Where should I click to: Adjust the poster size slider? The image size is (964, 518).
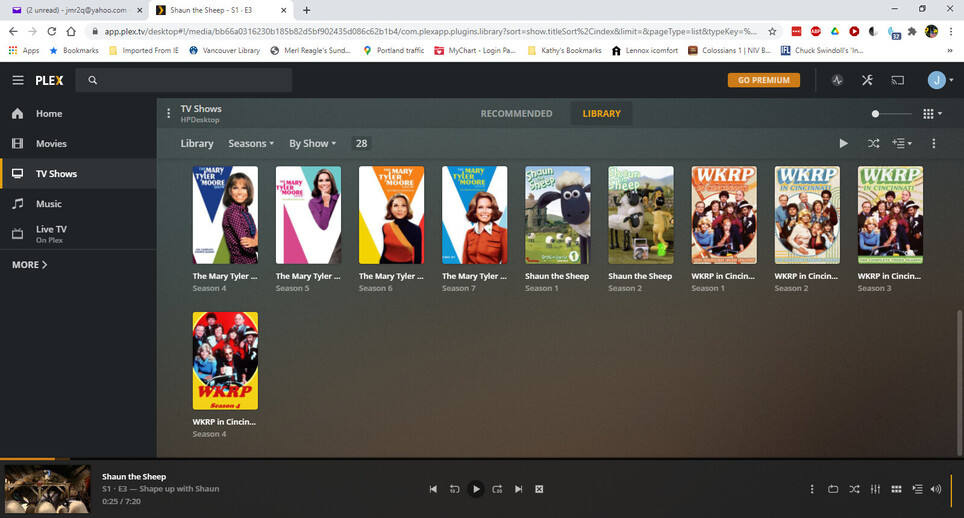[x=891, y=114]
